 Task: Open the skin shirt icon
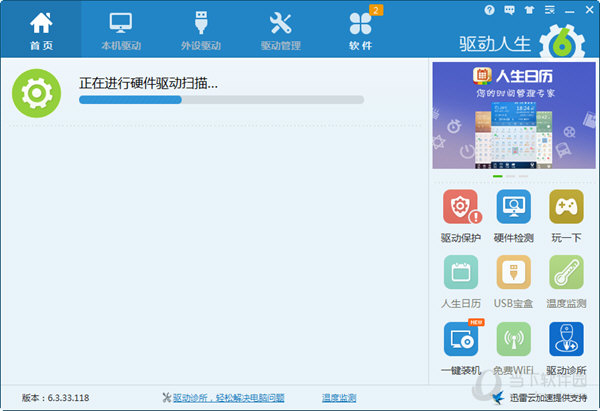[529, 10]
